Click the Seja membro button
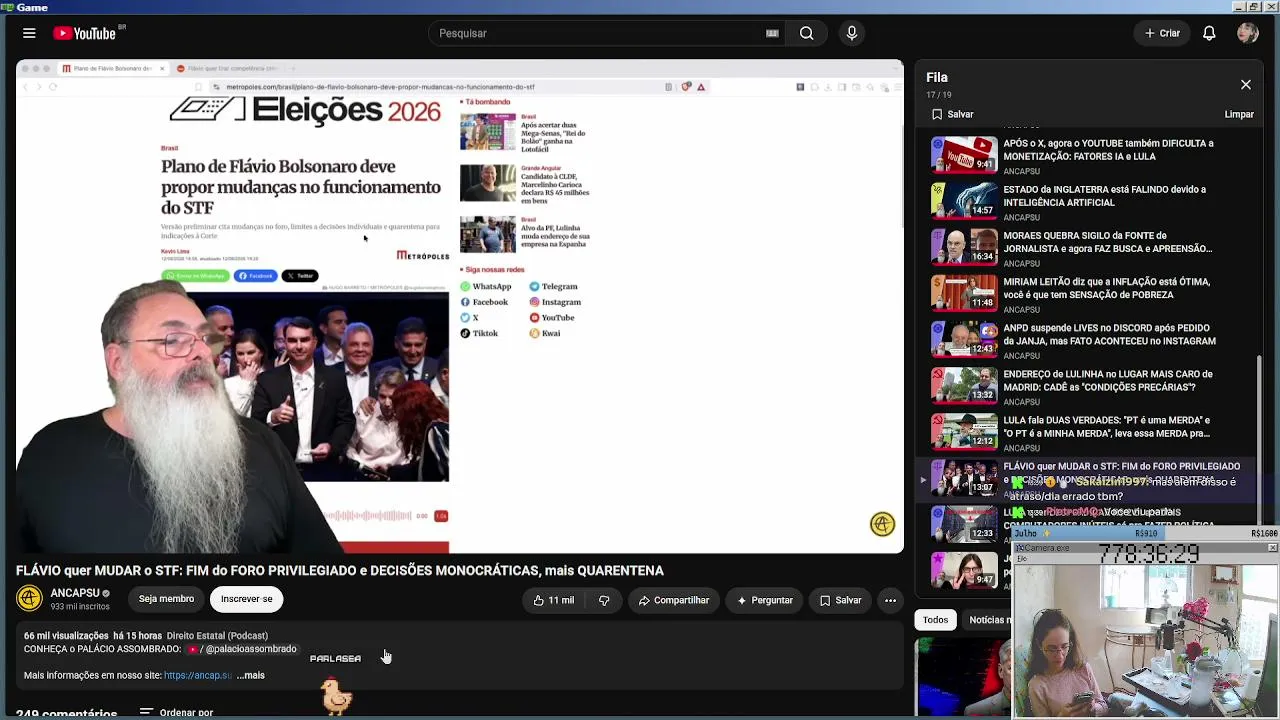Screen dimensions: 1280x720 [166, 599]
